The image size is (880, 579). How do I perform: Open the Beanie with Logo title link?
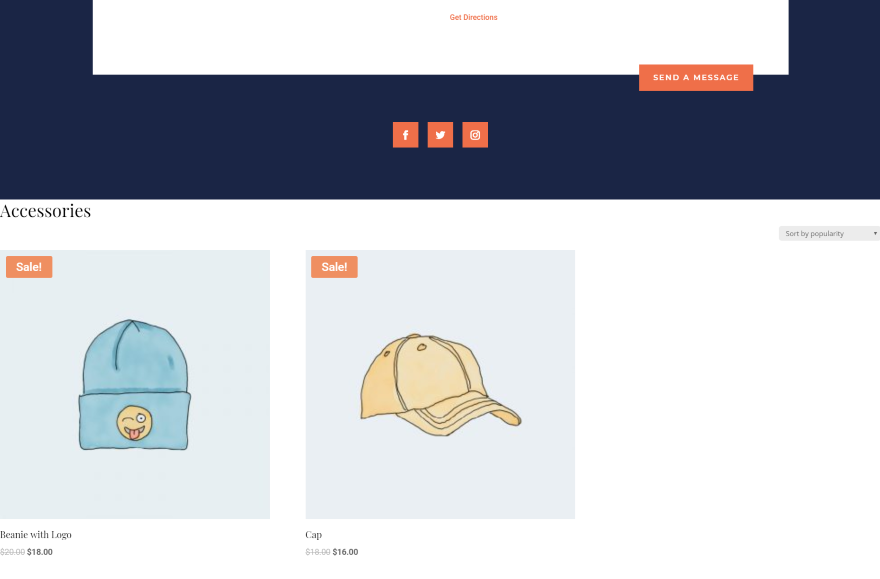36,535
